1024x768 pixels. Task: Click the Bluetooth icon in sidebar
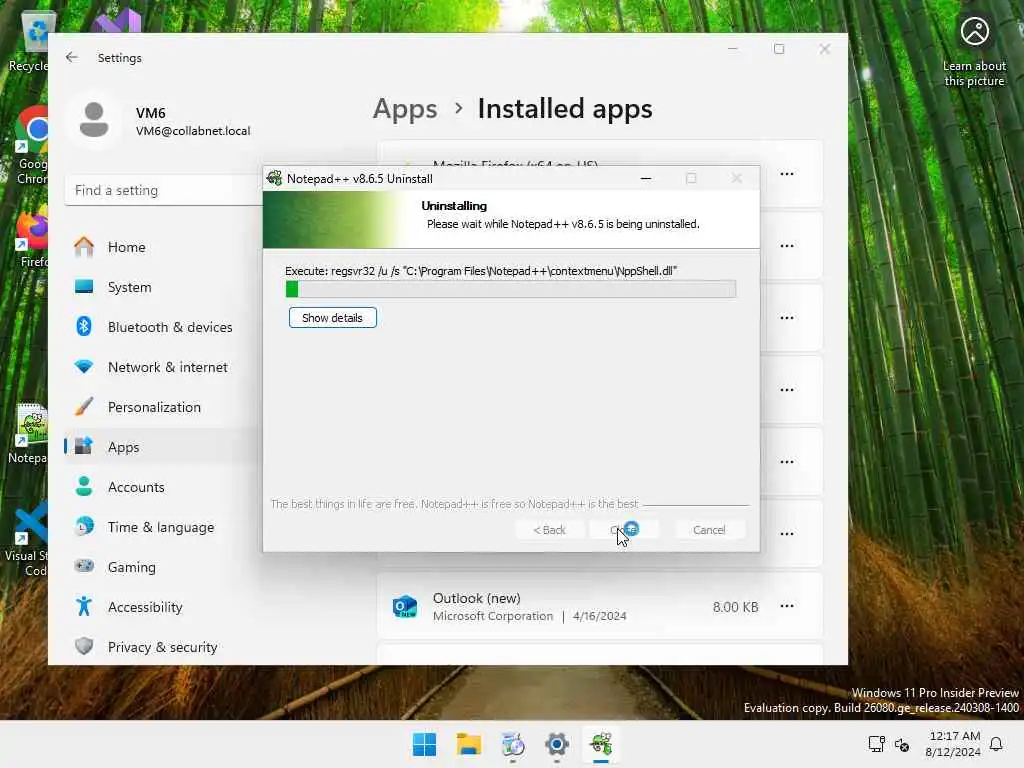point(84,326)
